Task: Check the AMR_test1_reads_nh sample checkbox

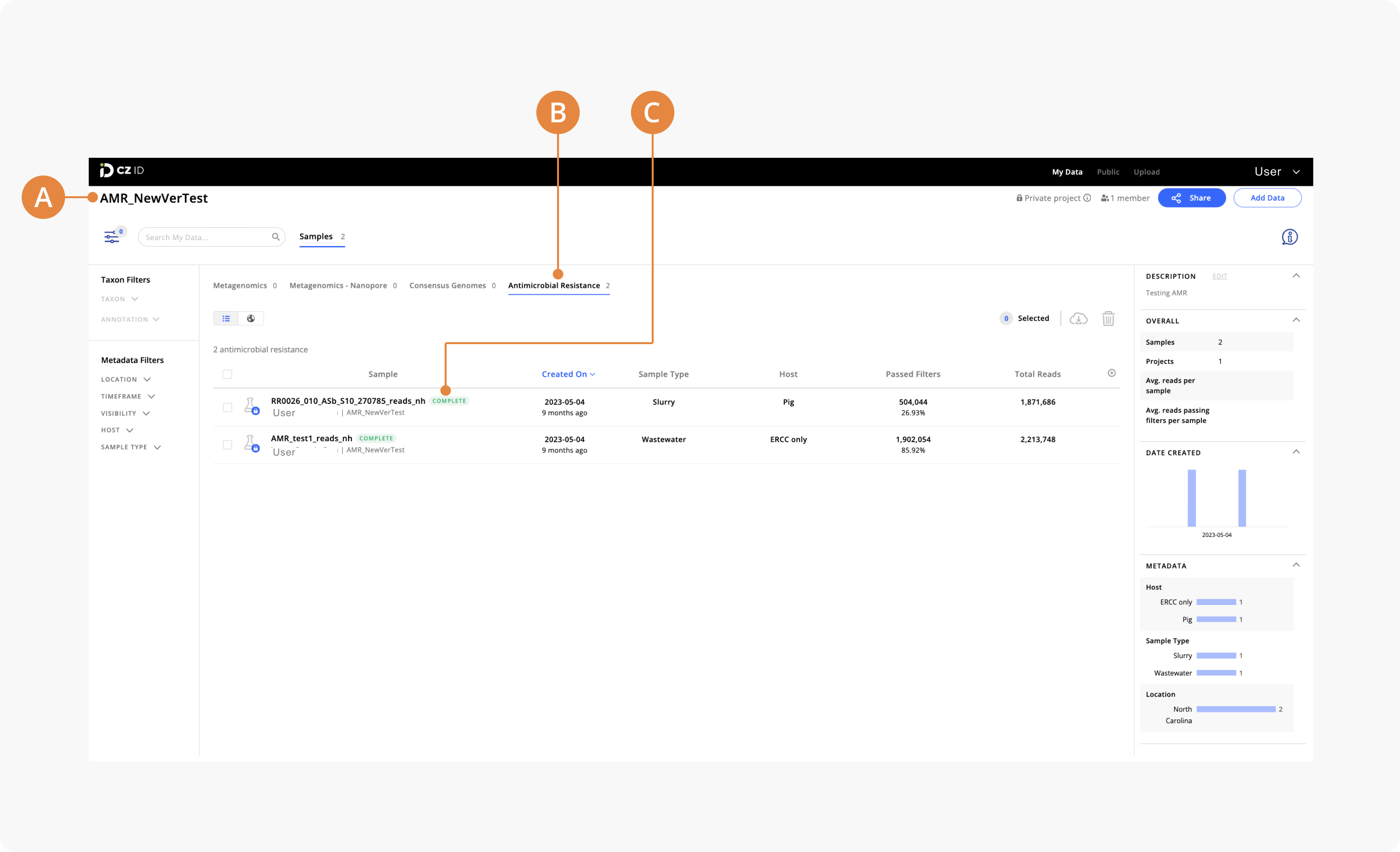Action: coord(227,445)
